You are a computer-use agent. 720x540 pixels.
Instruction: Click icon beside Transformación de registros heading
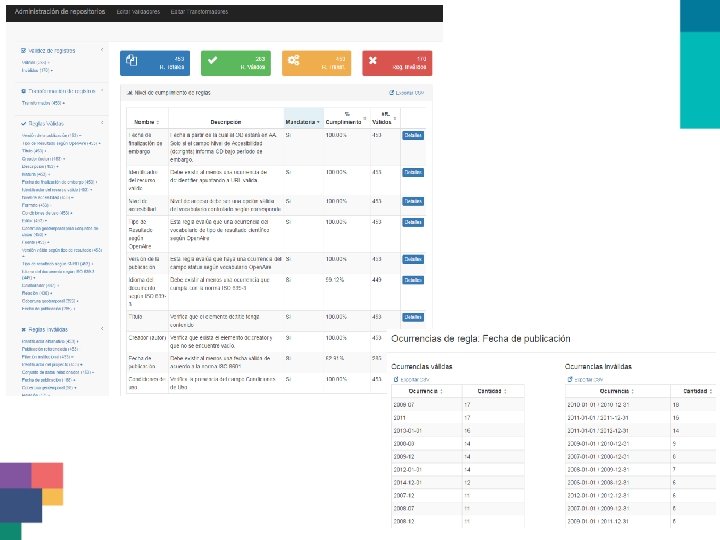[x=24, y=91]
